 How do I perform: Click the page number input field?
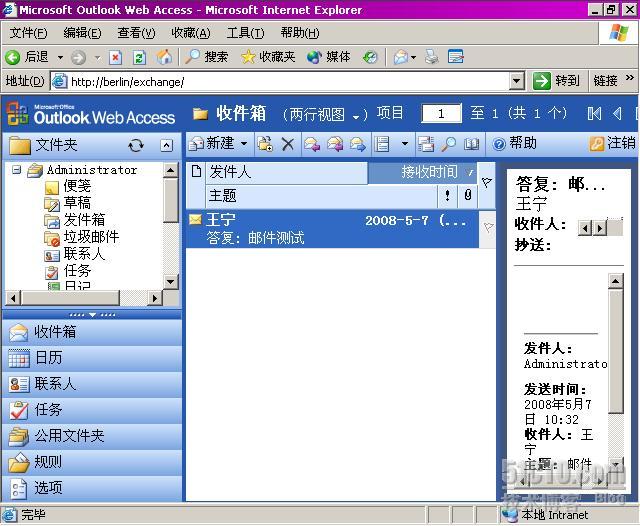(441, 114)
